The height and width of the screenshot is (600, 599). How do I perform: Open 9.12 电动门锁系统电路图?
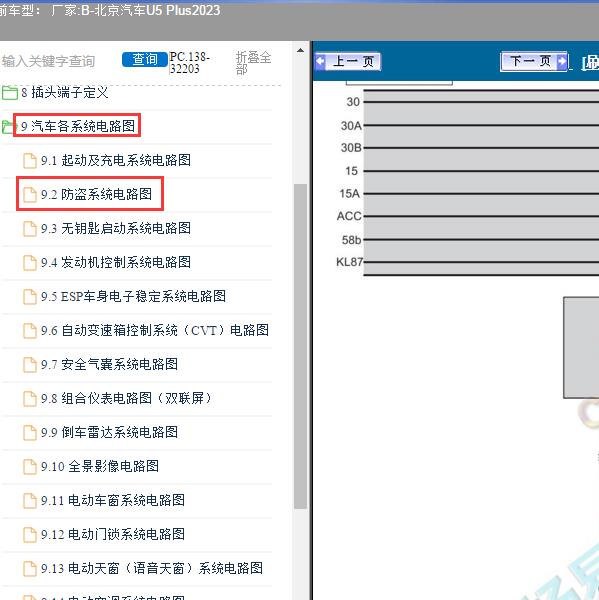pos(113,535)
